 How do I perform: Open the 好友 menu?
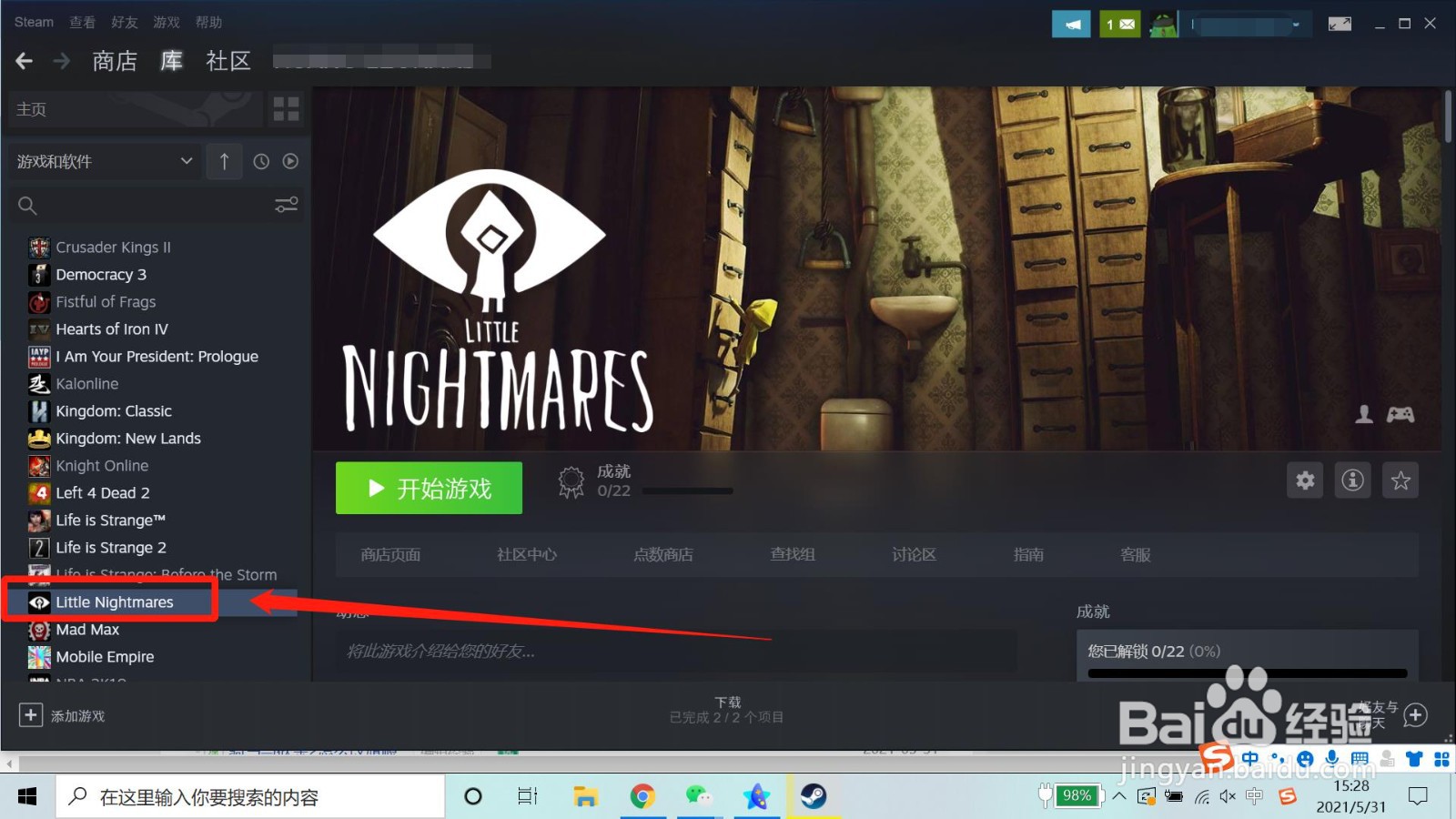125,22
